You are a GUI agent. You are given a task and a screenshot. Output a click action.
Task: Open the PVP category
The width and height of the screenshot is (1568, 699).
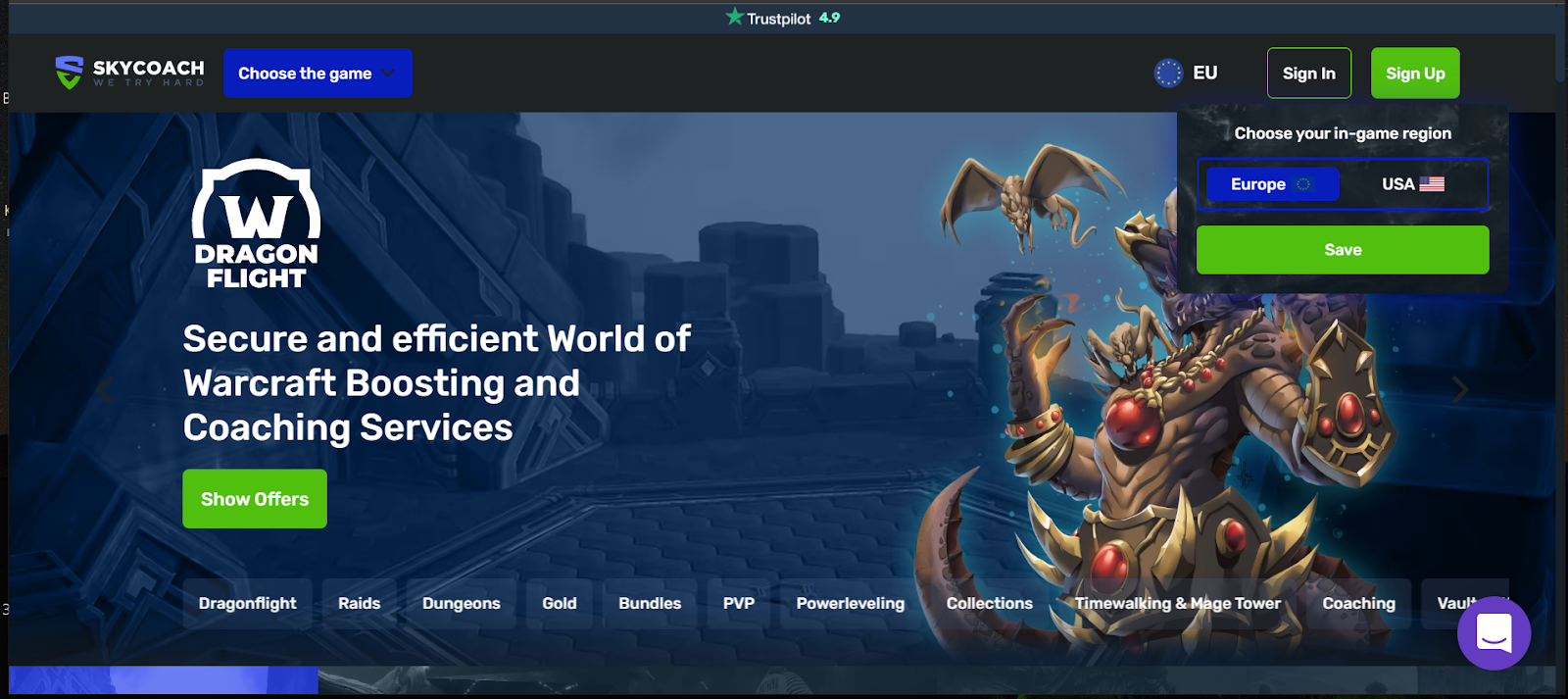739,604
